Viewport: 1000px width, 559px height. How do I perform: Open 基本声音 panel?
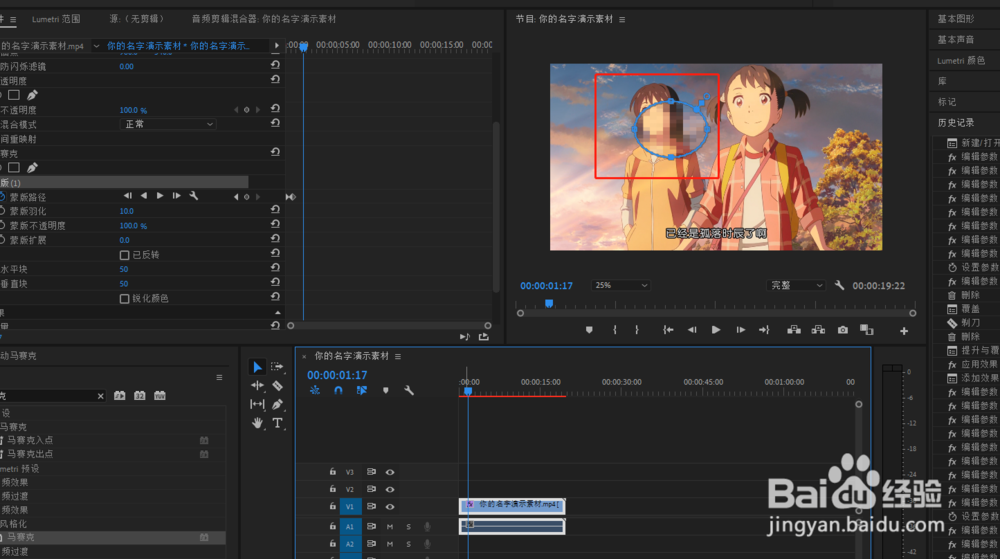coord(955,40)
